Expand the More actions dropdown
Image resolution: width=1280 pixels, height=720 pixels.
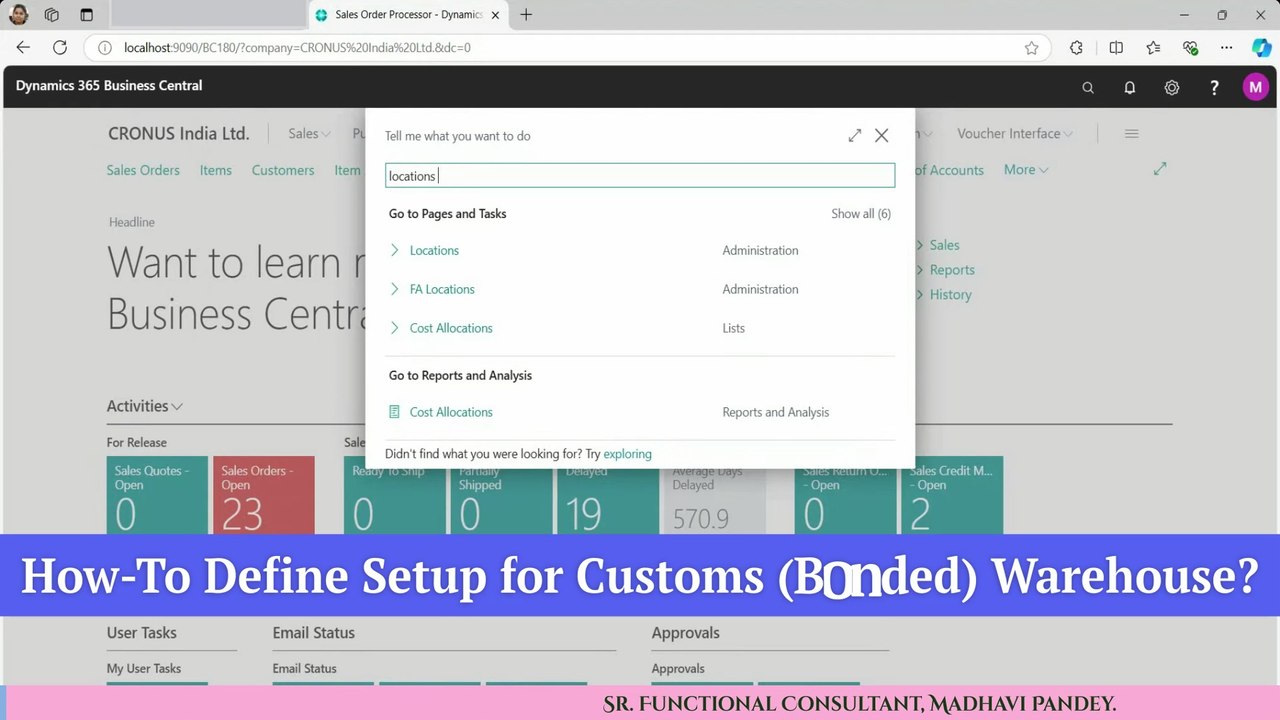(1026, 170)
